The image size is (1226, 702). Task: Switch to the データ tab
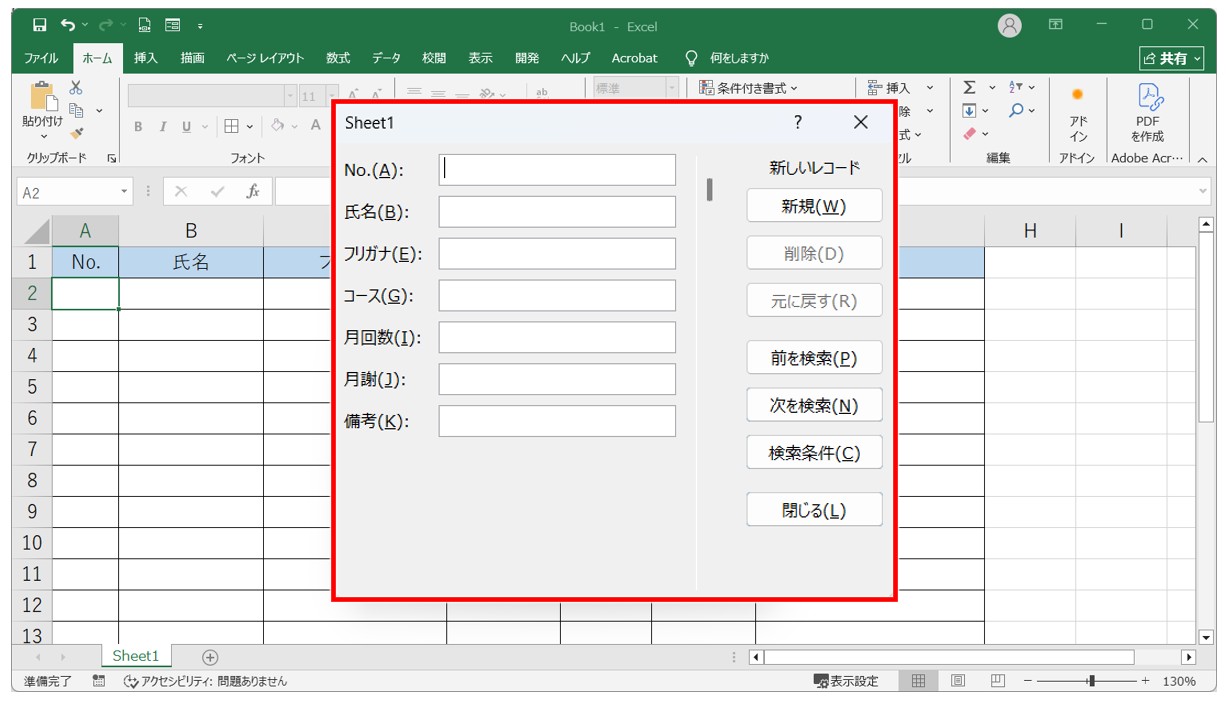coord(386,58)
